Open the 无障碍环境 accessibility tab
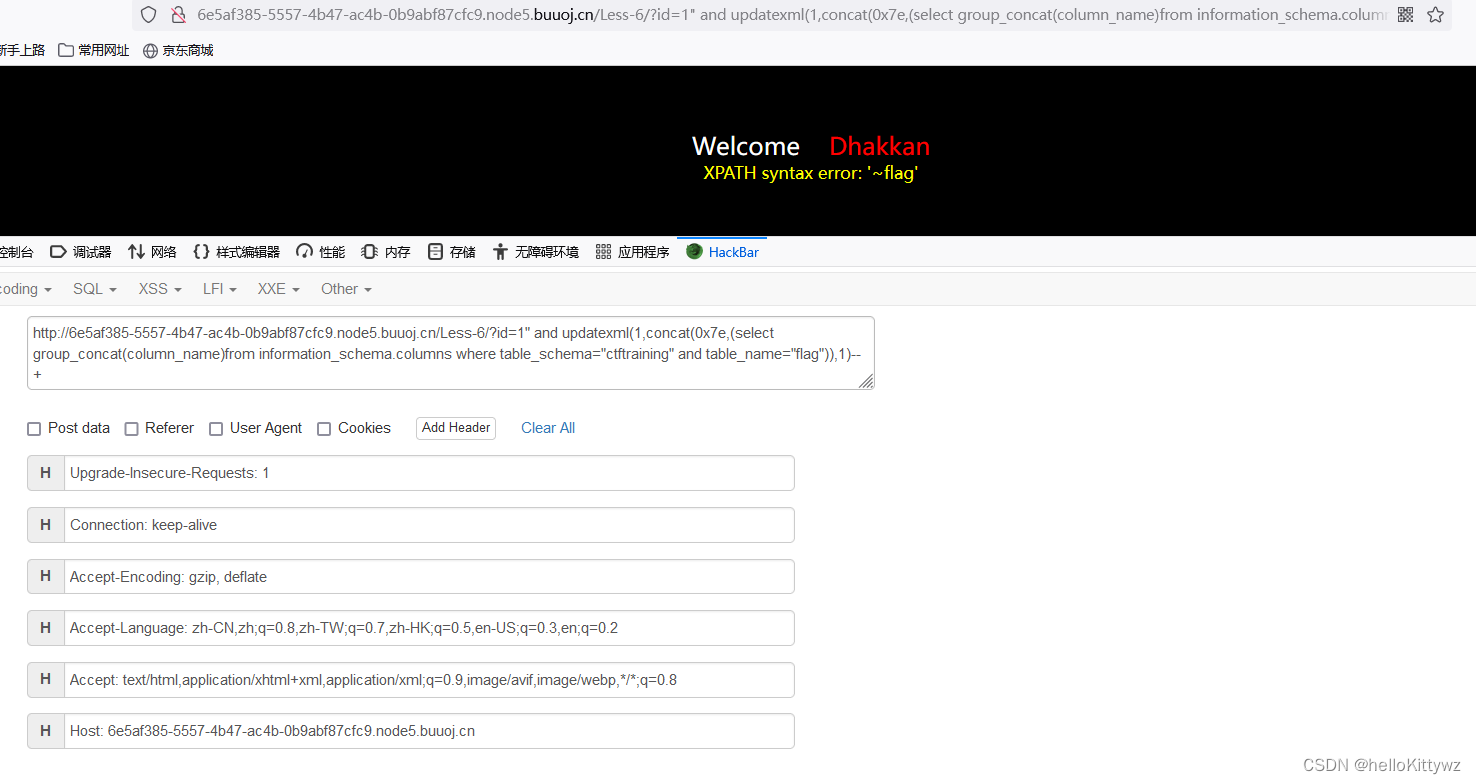 click(x=535, y=252)
